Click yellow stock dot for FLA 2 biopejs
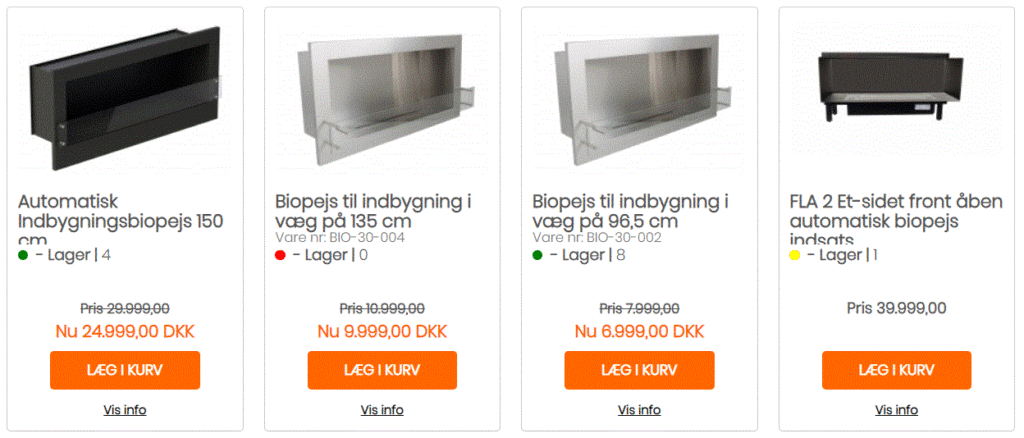This screenshot has width=1024, height=438. 795,255
